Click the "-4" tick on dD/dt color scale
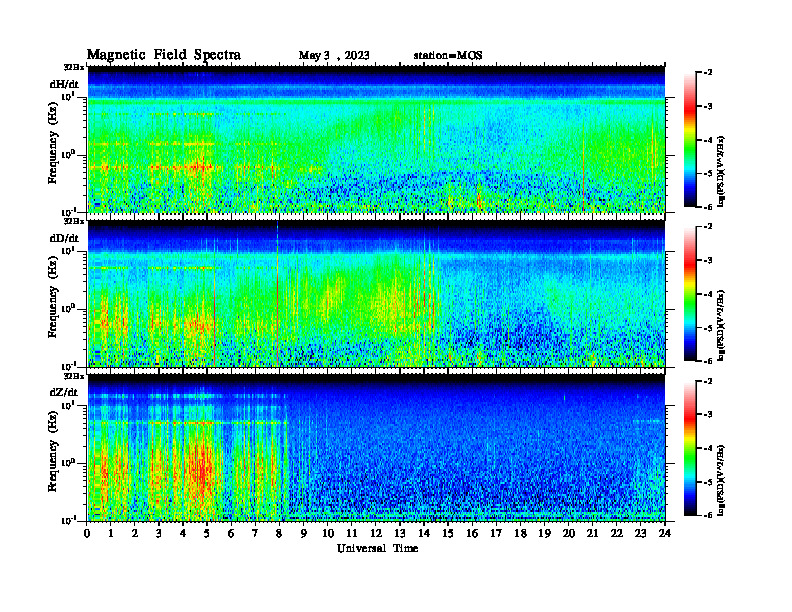Screen dimensions: 792x612 (708, 294)
